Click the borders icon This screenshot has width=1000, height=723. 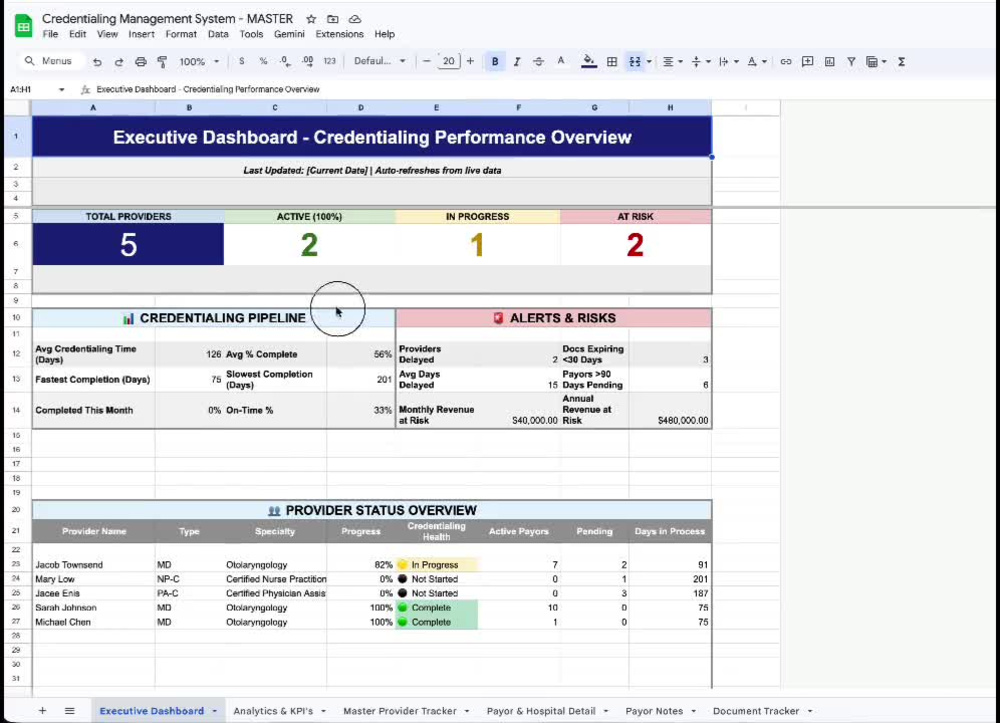click(612, 62)
